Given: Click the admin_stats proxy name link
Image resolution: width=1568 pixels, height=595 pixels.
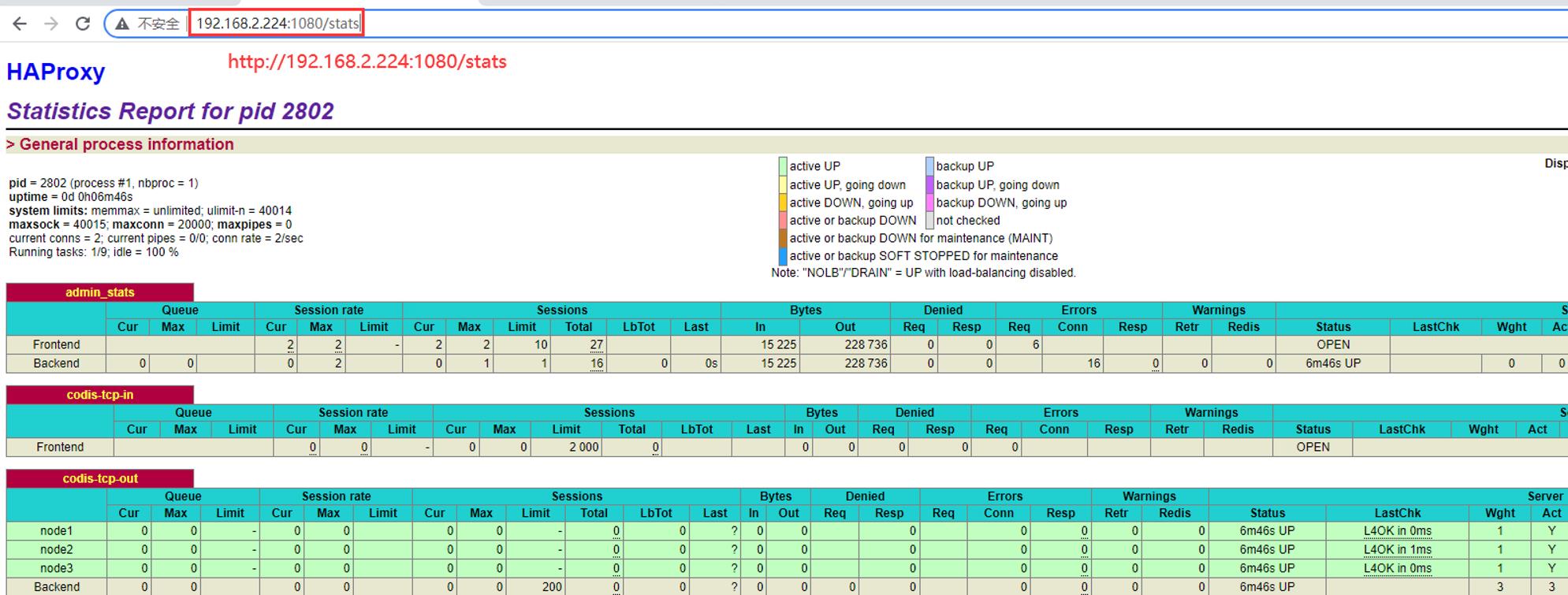Looking at the screenshot, I should tap(100, 292).
